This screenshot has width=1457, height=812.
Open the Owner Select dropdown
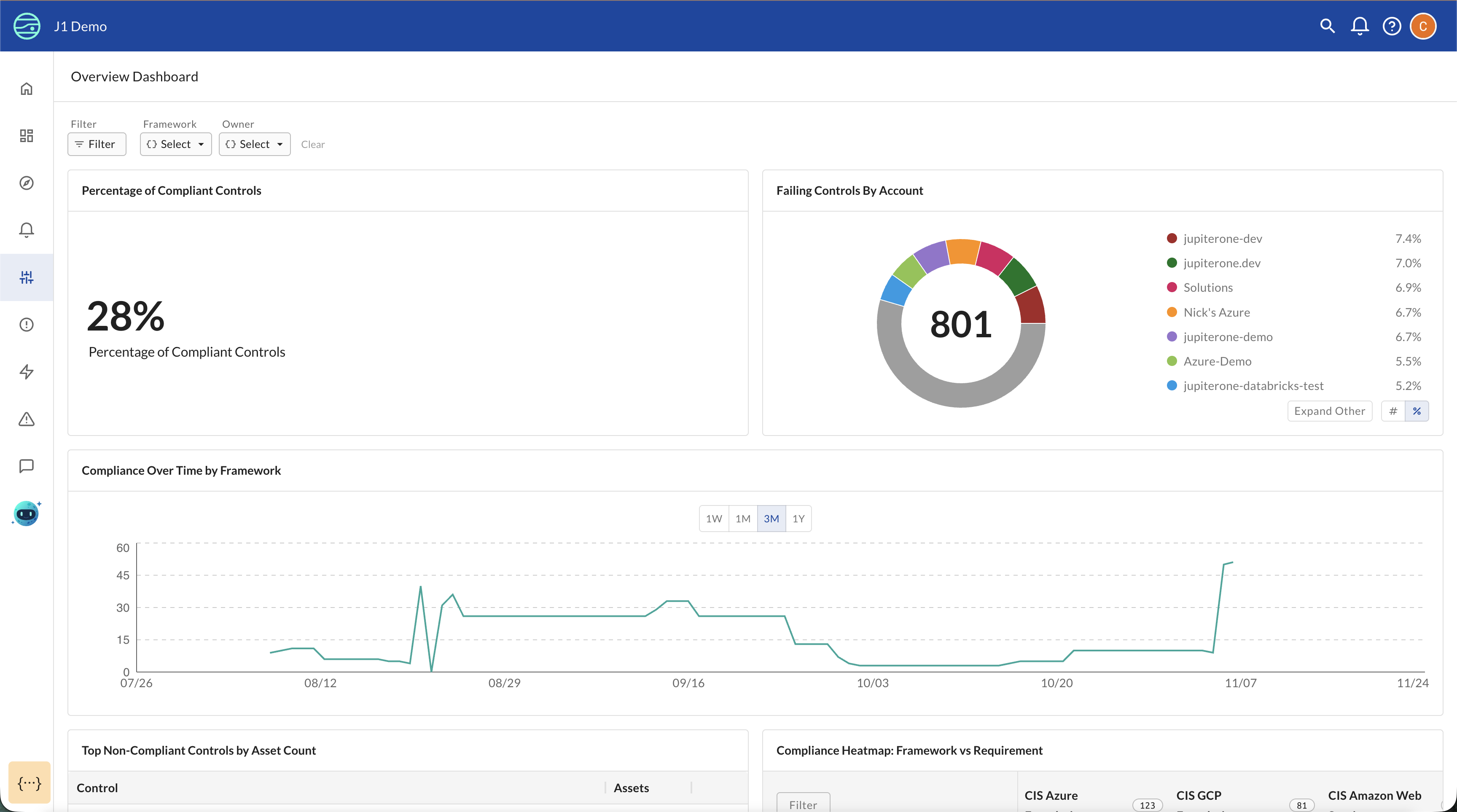[254, 144]
